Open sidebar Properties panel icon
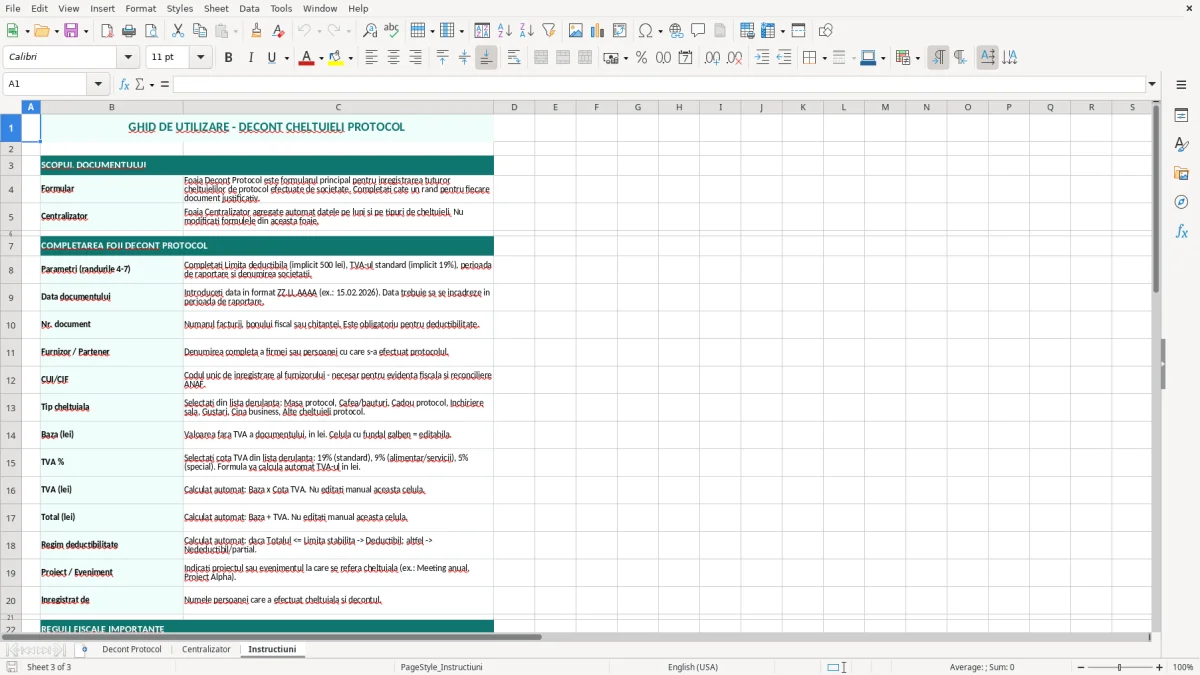Viewport: 1200px width, 675px height. tap(1181, 116)
